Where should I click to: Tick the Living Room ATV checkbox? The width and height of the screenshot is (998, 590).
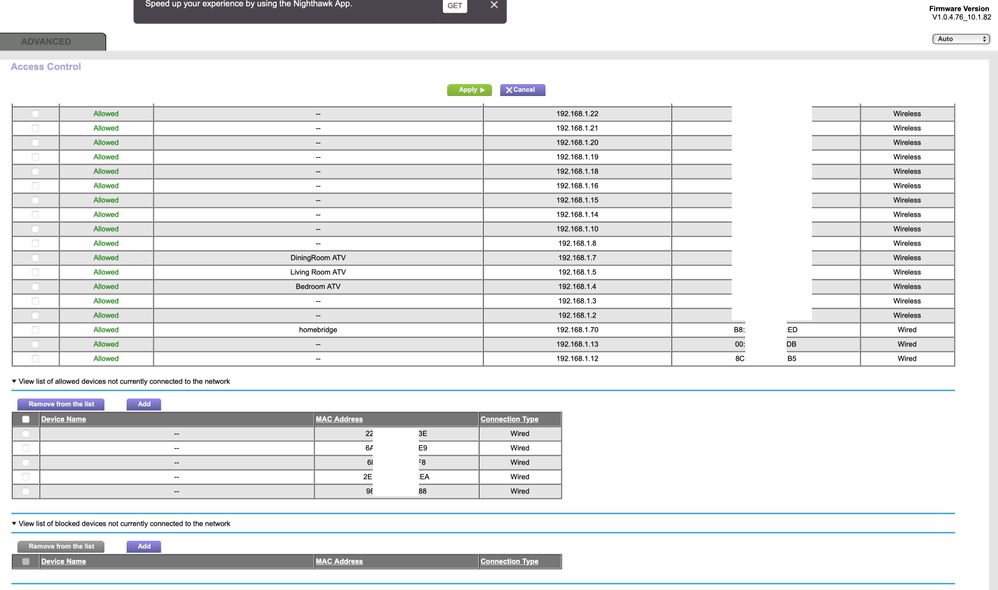click(35, 272)
